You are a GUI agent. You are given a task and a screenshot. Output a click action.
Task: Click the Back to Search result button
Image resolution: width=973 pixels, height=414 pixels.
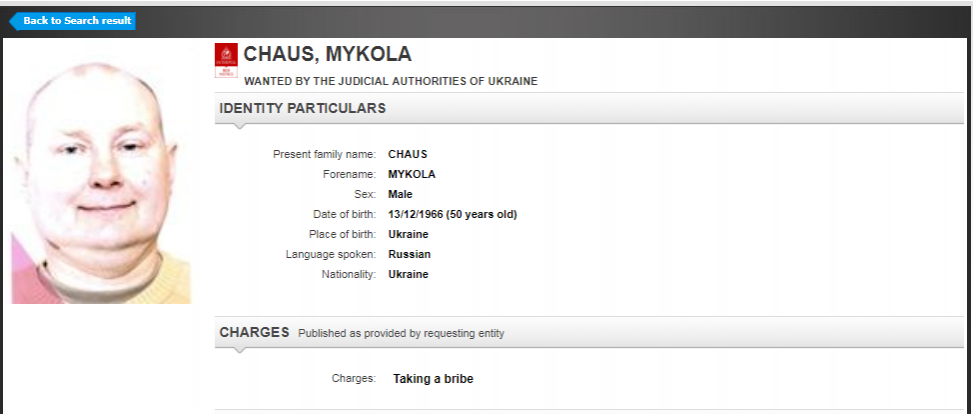coord(73,21)
